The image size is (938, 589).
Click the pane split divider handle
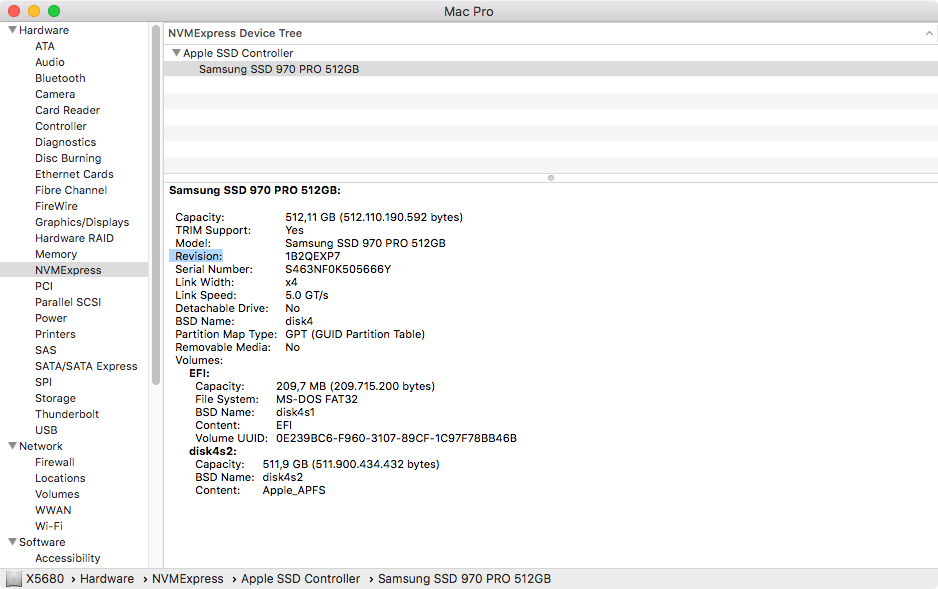[x=551, y=178]
